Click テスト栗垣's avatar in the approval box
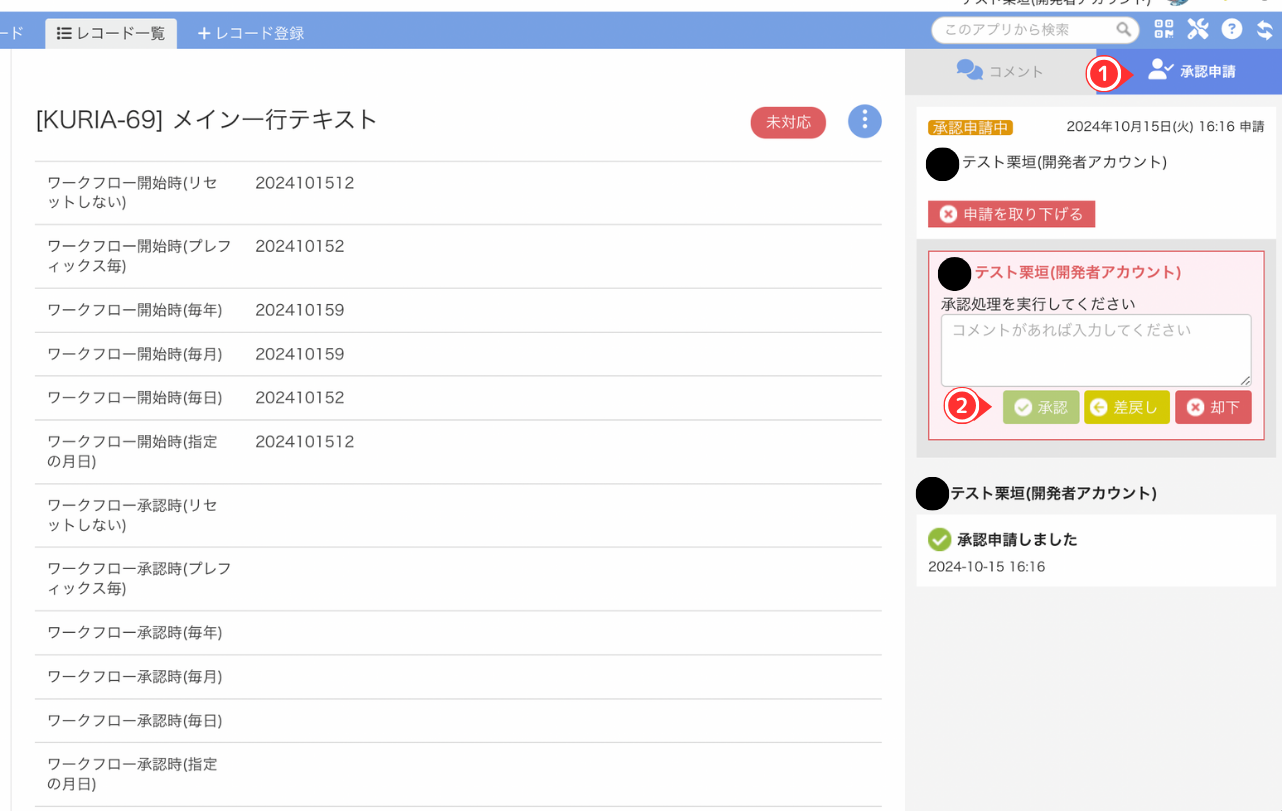The width and height of the screenshot is (1282, 811). (x=955, y=272)
